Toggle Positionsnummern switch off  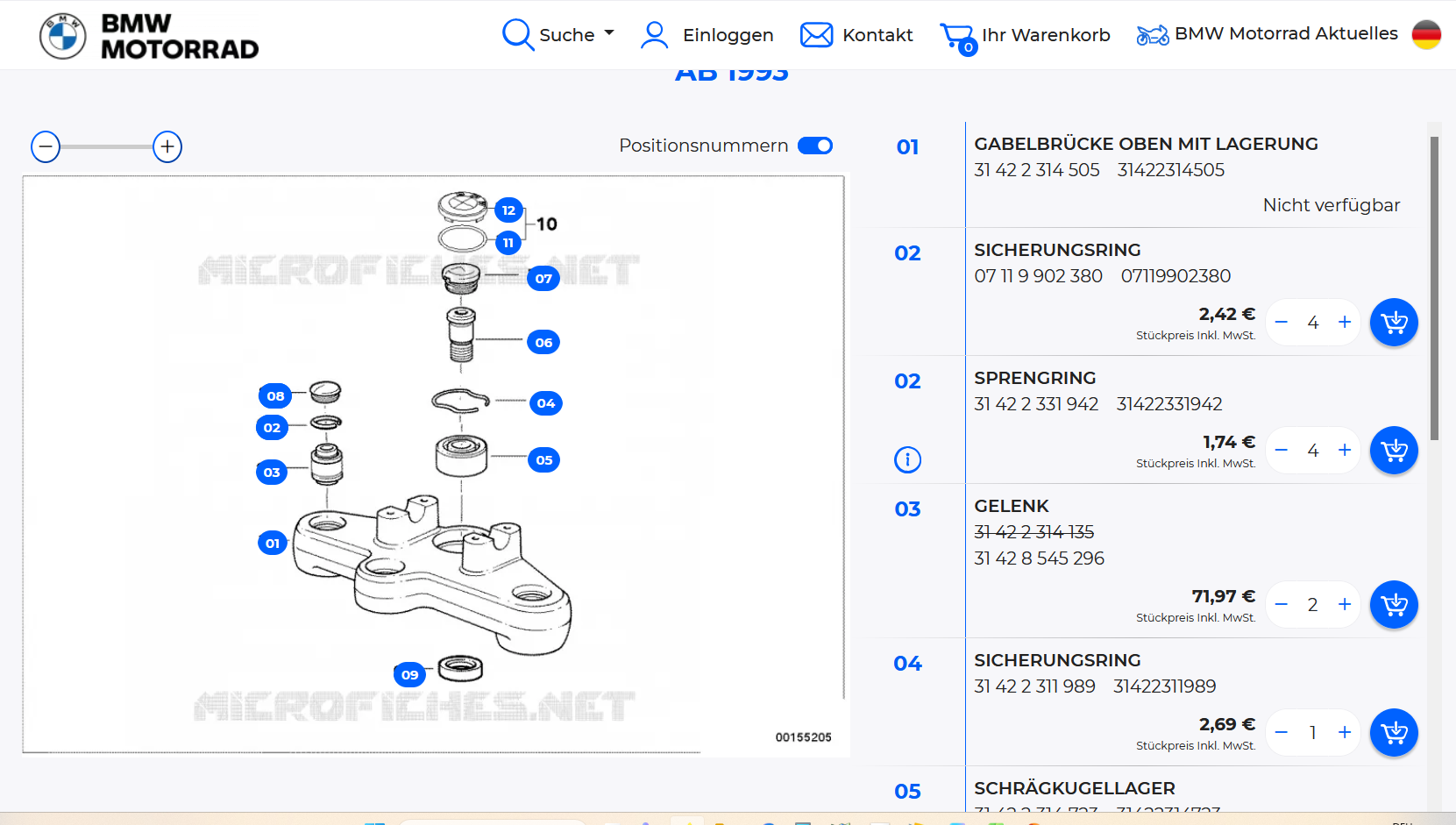point(815,146)
